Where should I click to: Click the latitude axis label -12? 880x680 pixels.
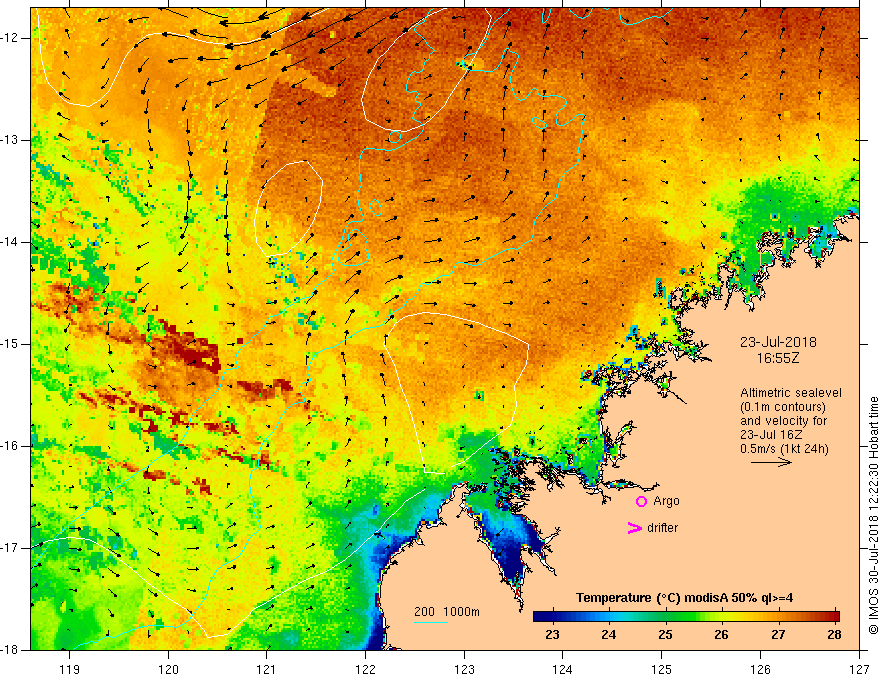(x=10, y=38)
